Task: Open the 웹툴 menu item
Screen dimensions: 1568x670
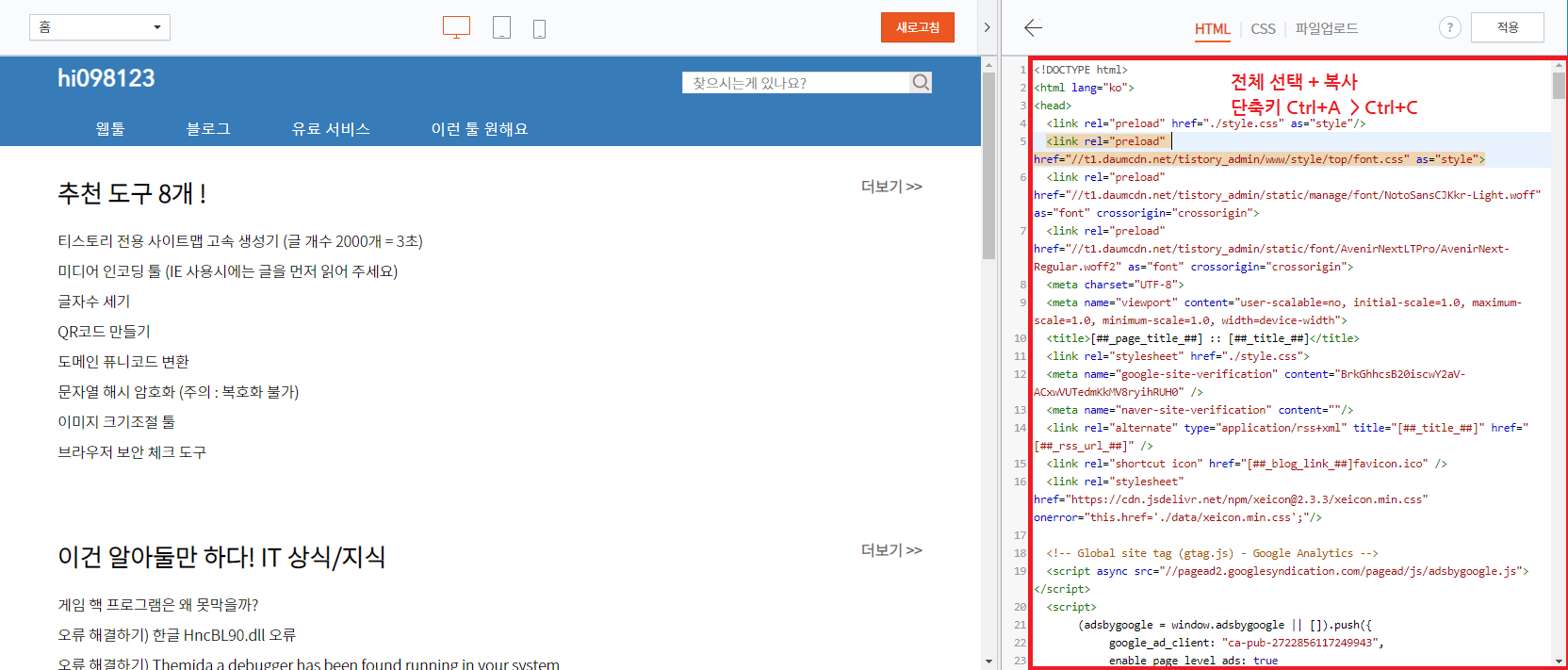Action: [110, 129]
